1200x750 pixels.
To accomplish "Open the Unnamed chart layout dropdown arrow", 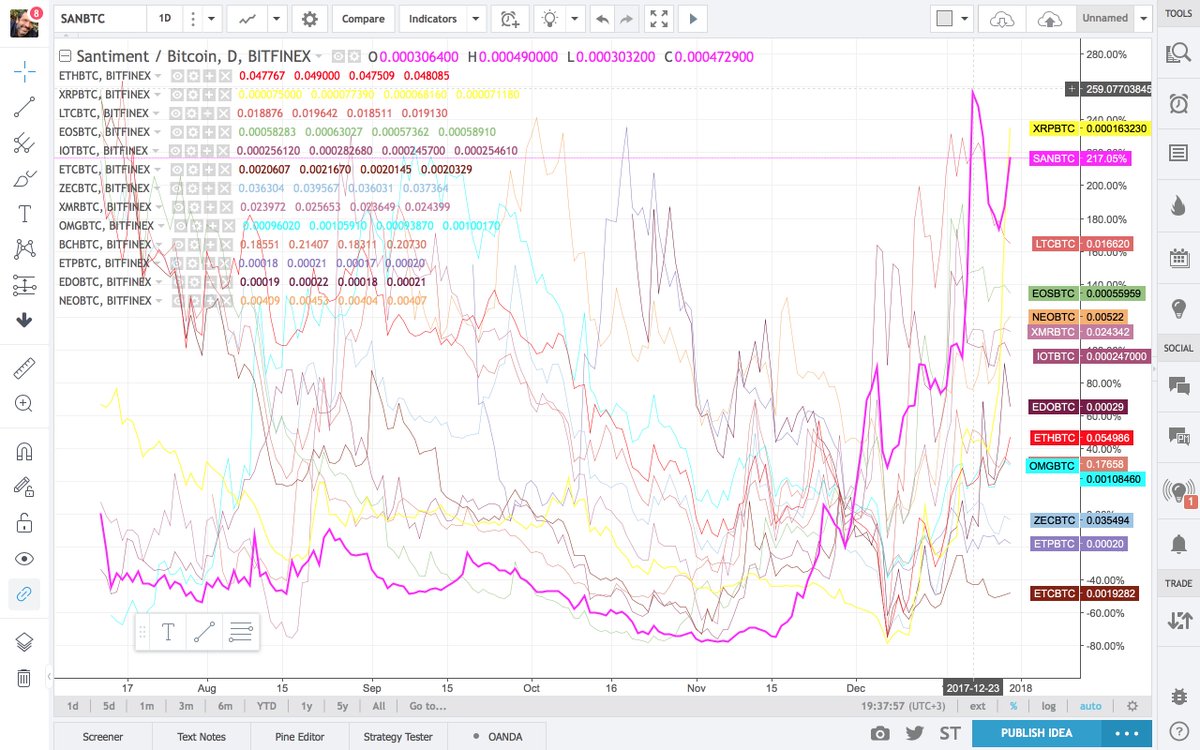I will point(1146,18).
